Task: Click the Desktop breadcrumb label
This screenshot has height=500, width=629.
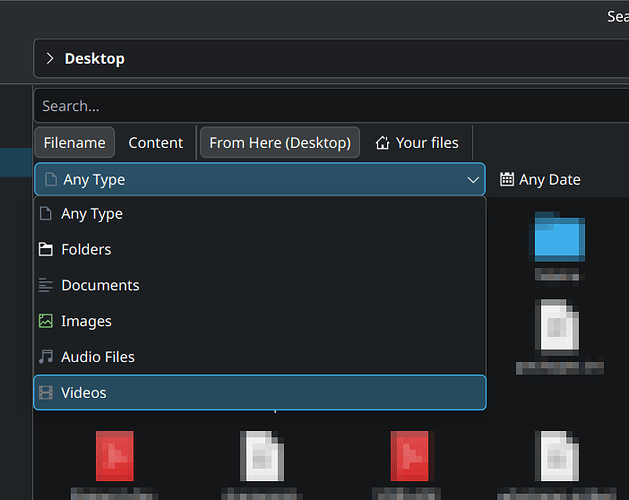Action: (94, 59)
